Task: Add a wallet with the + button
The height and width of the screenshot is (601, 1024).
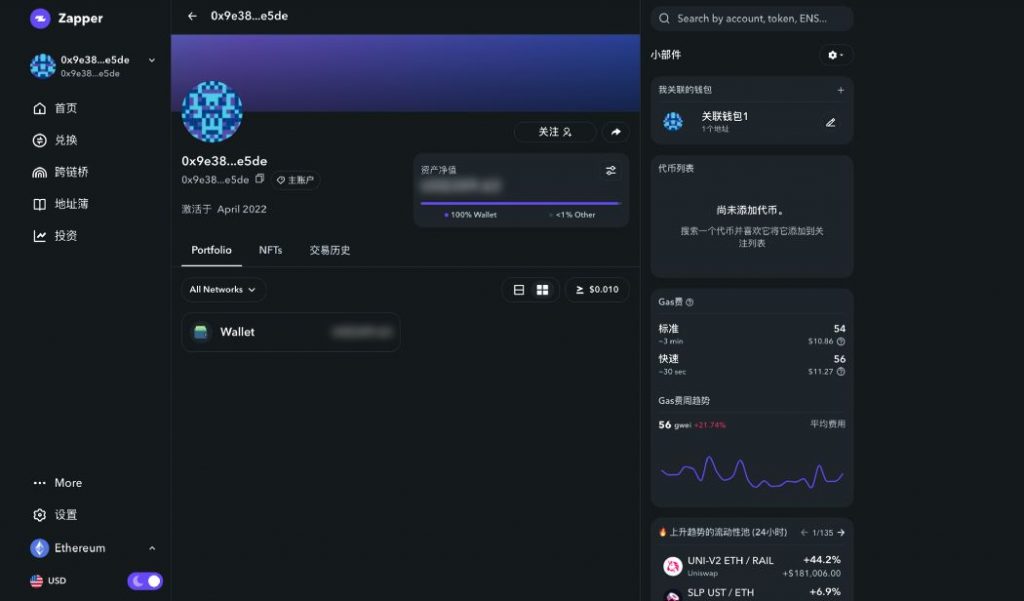Action: tap(841, 89)
